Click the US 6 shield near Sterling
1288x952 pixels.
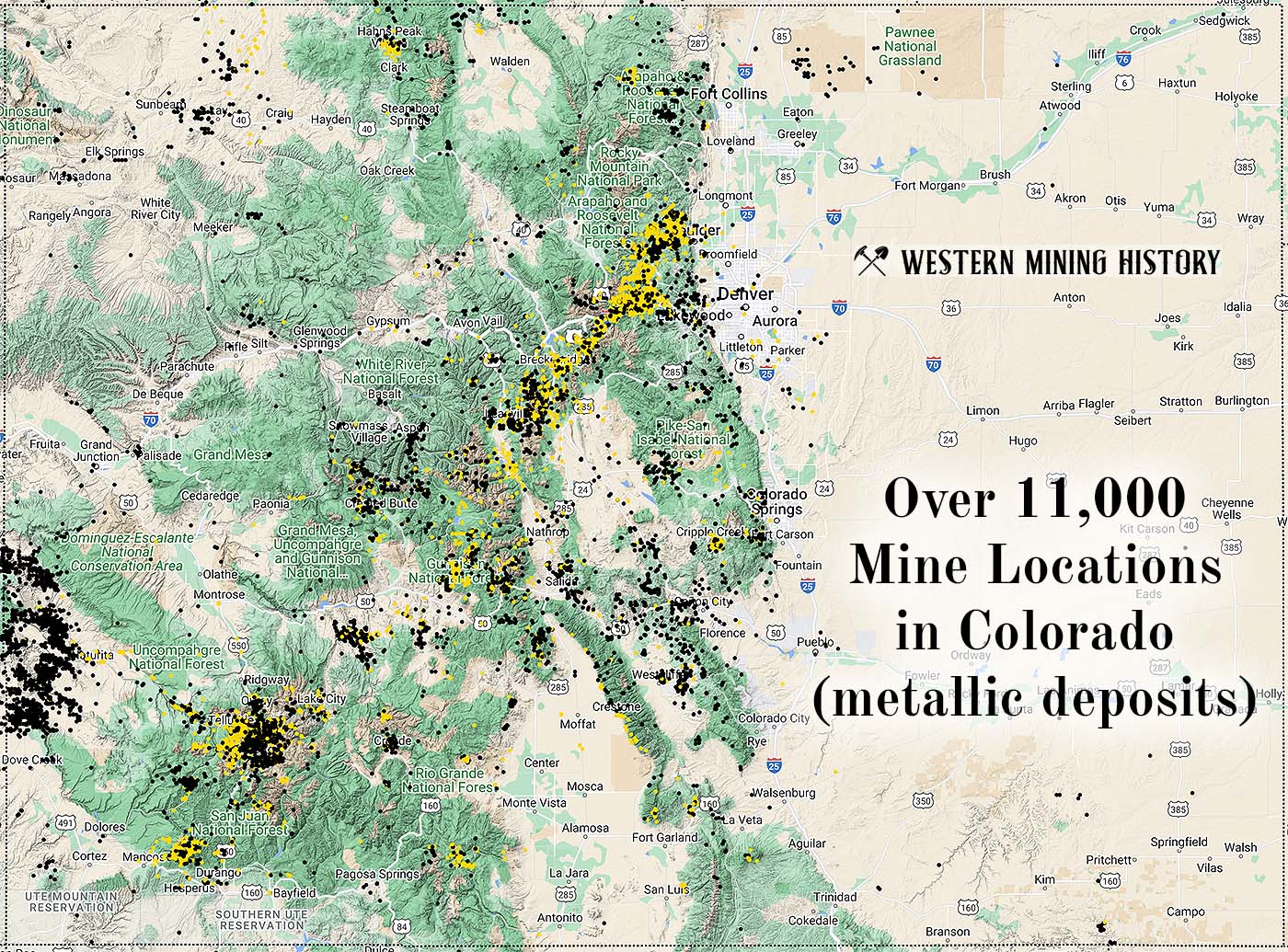click(1124, 83)
